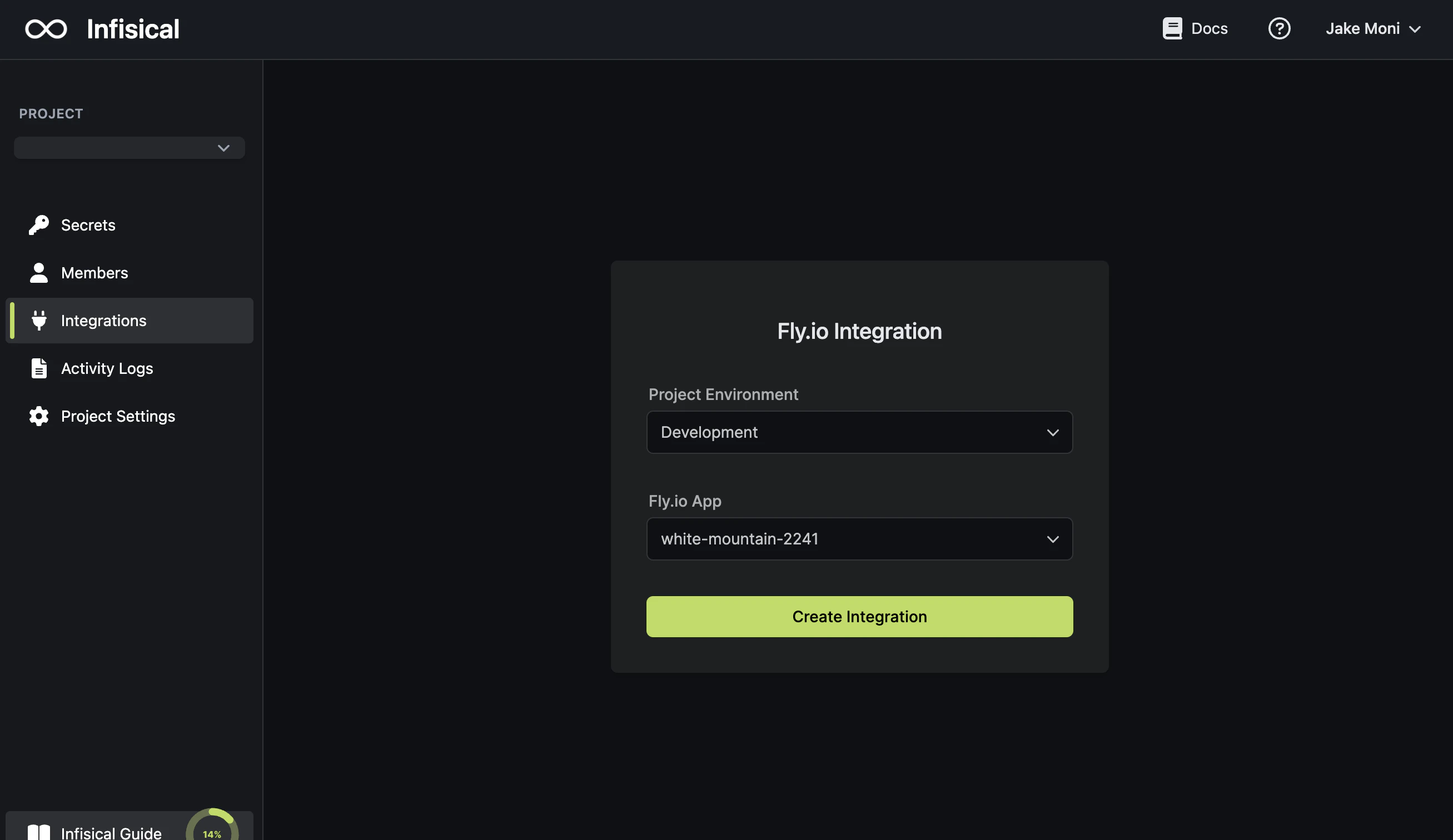Image resolution: width=1453 pixels, height=840 pixels.
Task: Open the Infisical Guide panel
Action: [x=129, y=826]
